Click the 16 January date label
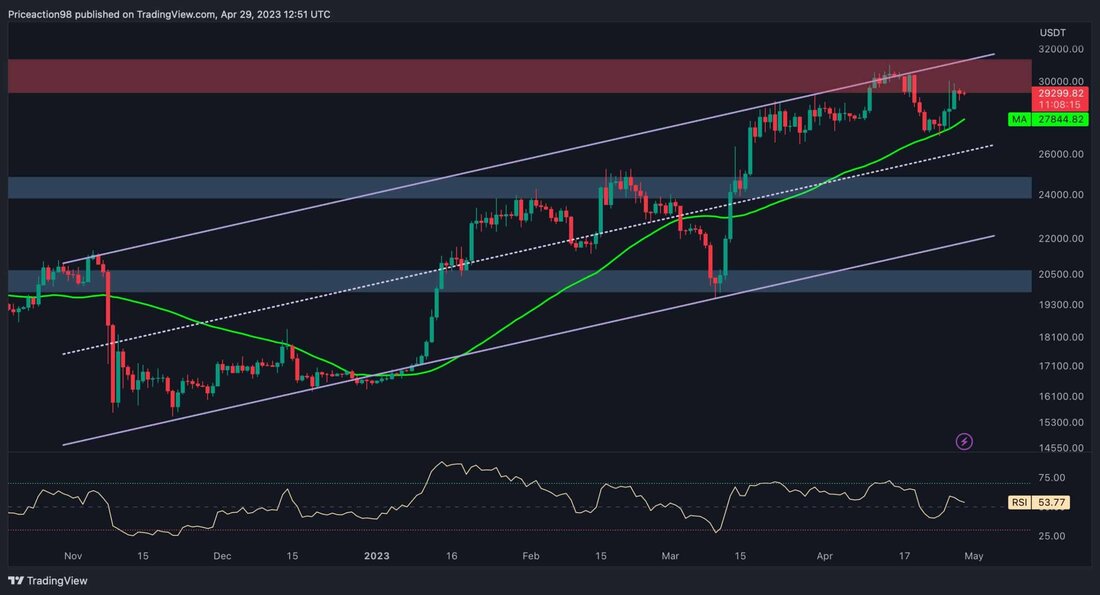The width and height of the screenshot is (1100, 595). (x=451, y=556)
